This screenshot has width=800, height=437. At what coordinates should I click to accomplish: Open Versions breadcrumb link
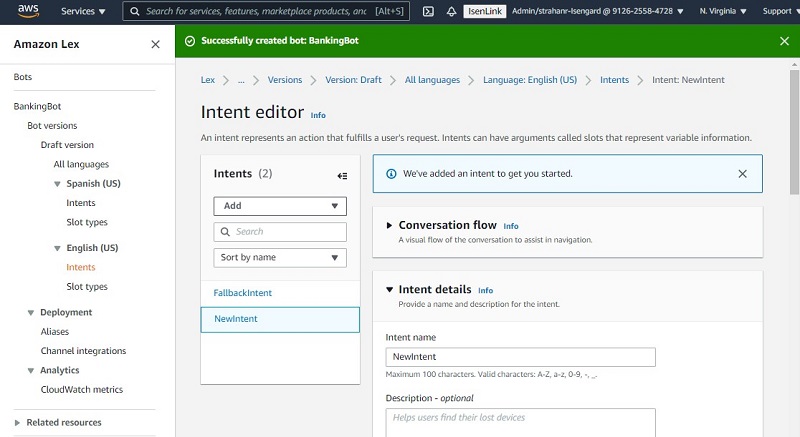(x=285, y=80)
